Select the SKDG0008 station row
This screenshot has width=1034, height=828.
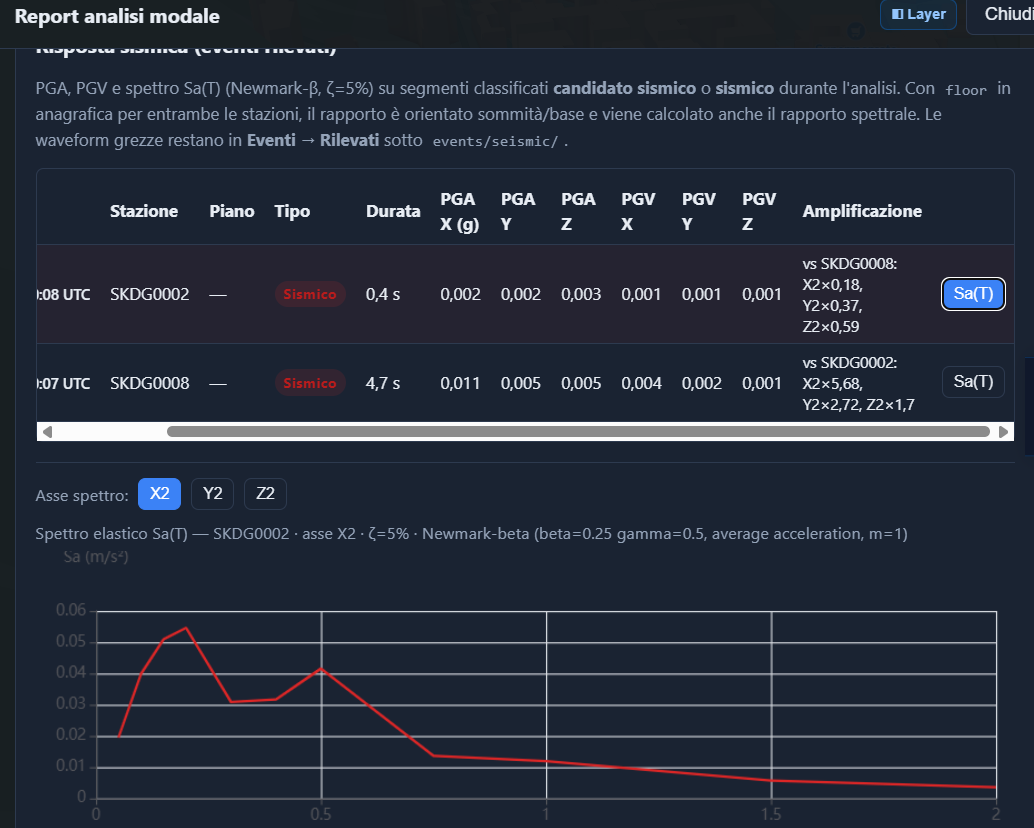coord(525,383)
